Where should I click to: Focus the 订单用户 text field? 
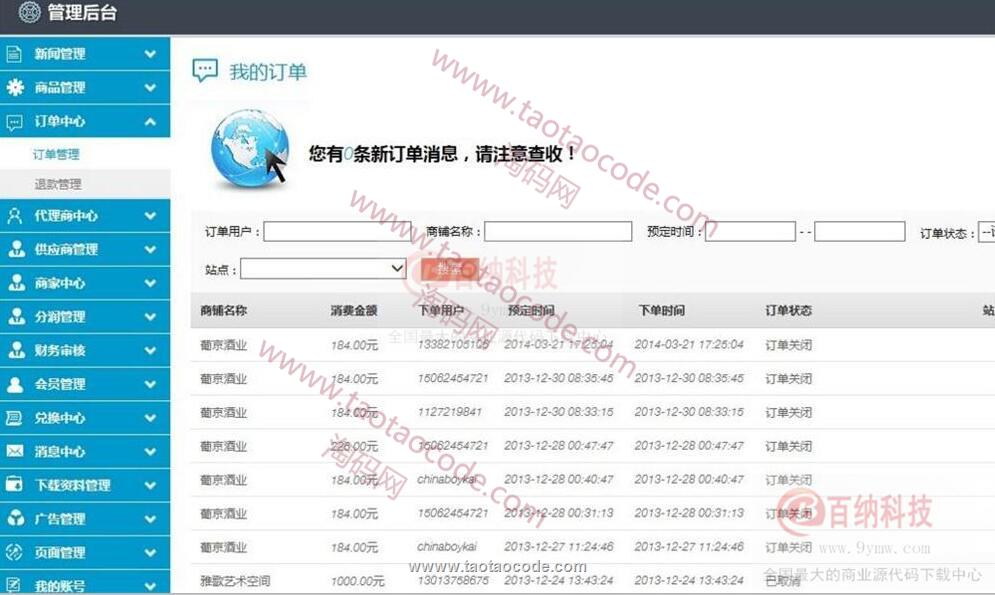click(337, 232)
